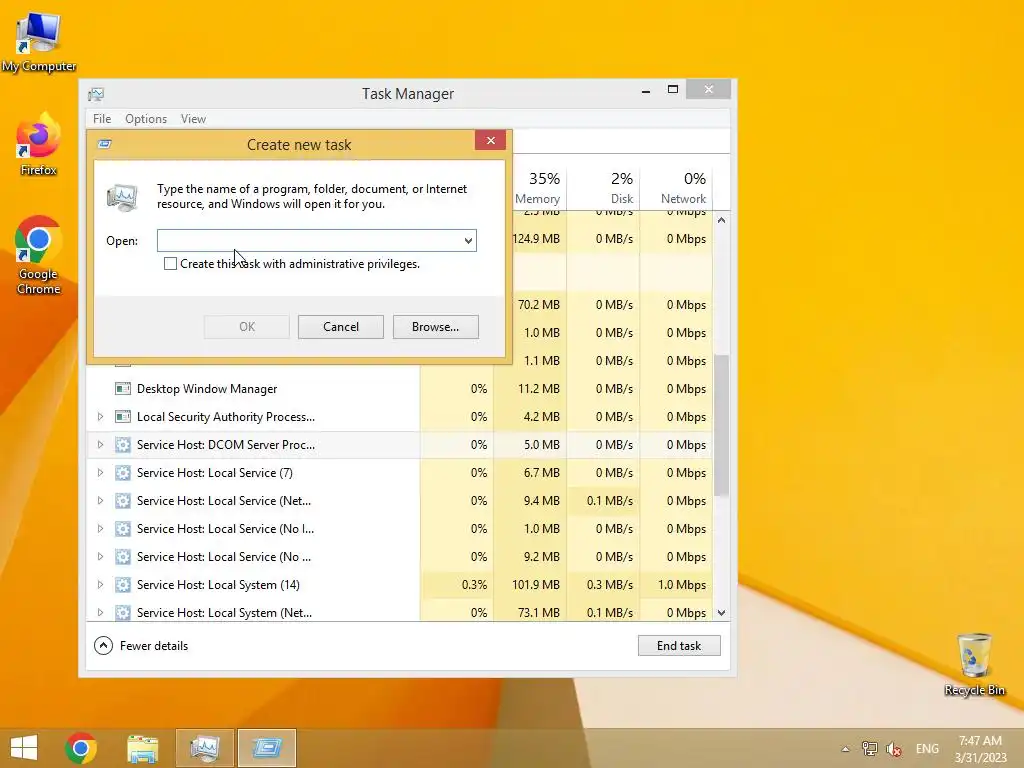Close the Create new task dialog
The width and height of the screenshot is (1024, 768).
491,140
